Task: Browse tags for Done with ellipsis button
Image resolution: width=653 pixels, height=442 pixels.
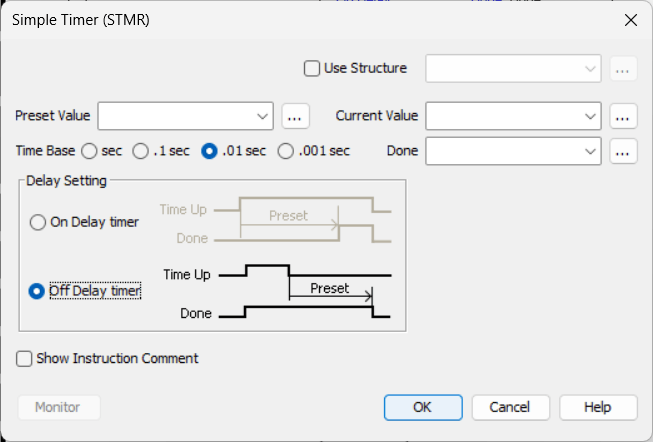Action: point(623,151)
